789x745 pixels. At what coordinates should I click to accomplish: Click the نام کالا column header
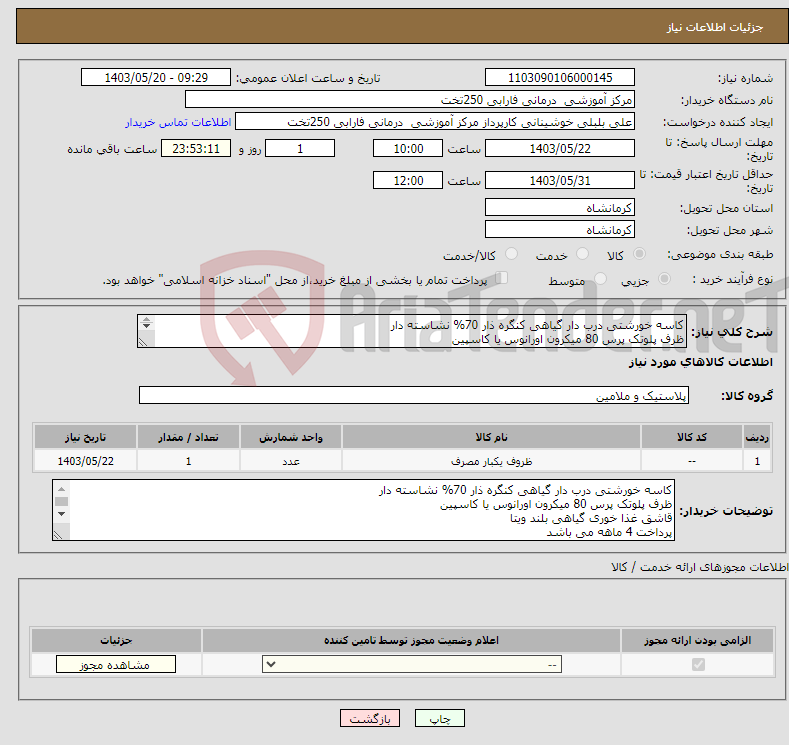coord(491,437)
